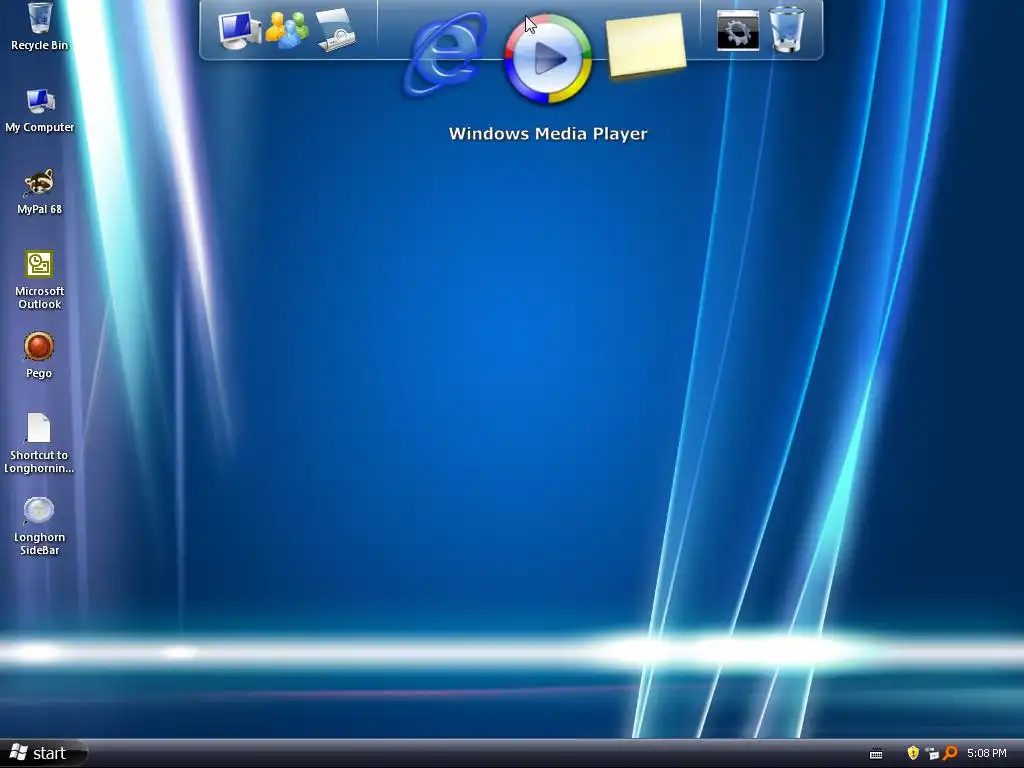Open the yellow security shield tray icon
1024x768 pixels.
[x=913, y=753]
